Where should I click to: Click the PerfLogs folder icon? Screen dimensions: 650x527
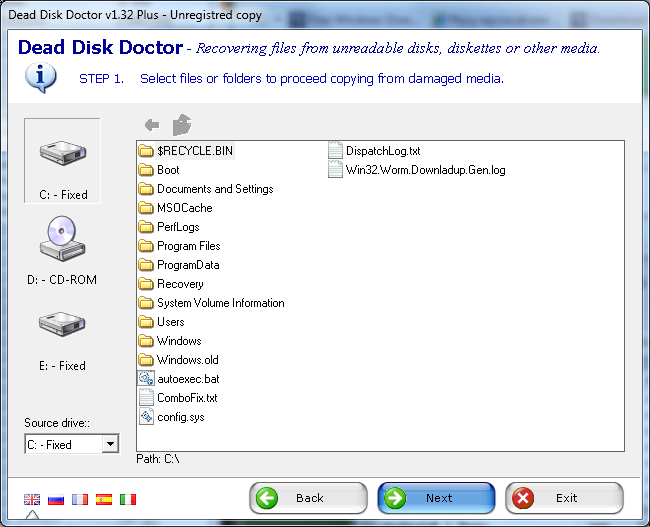pyautogui.click(x=146, y=227)
